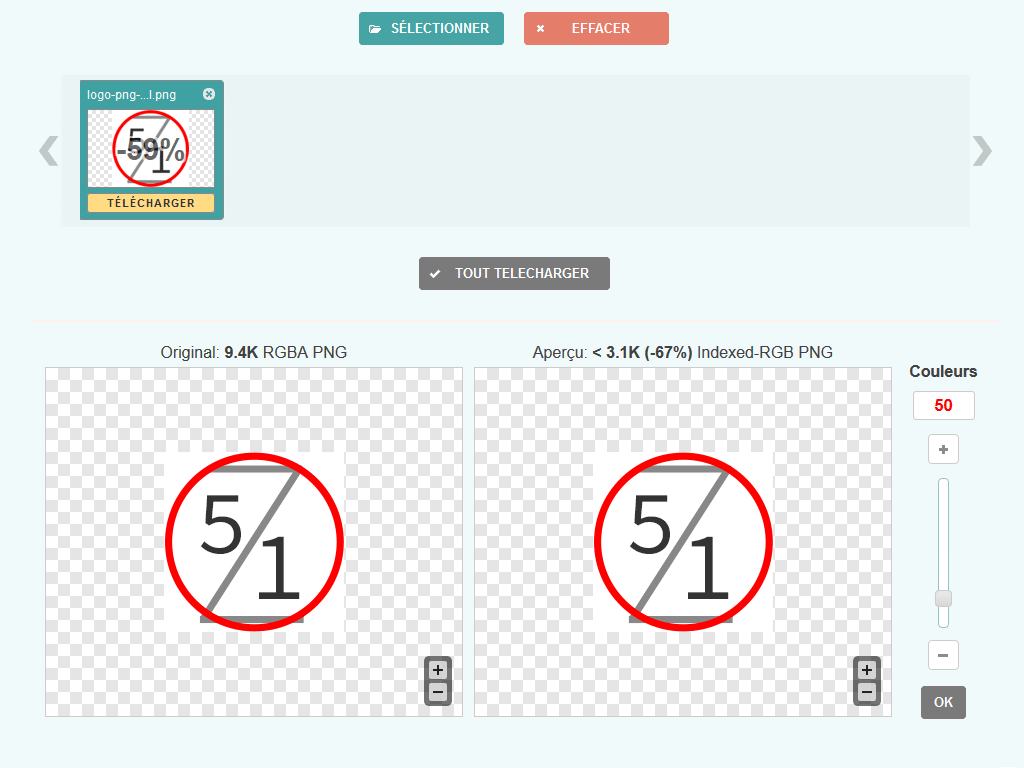Increase colors with the plus button
The width and height of the screenshot is (1024, 768).
(x=943, y=450)
